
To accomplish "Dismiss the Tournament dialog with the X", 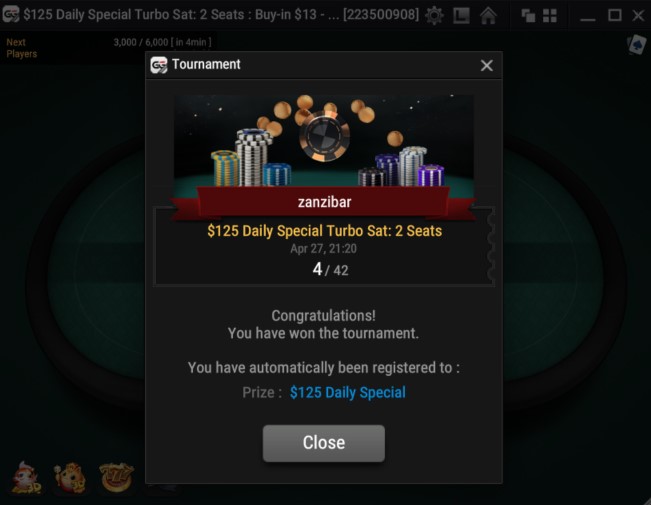I will (487, 65).
